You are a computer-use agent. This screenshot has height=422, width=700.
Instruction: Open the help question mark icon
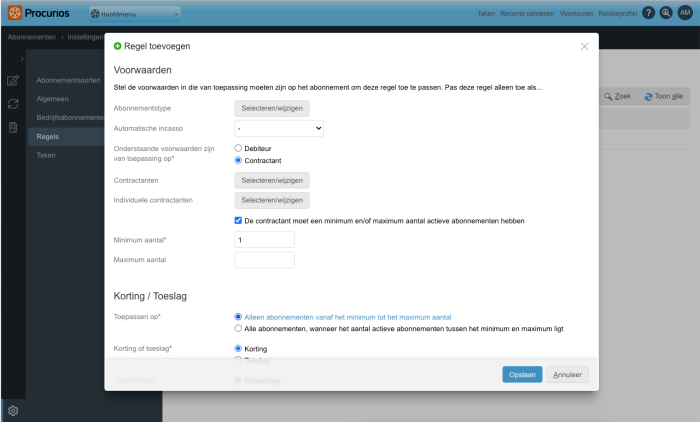click(648, 13)
